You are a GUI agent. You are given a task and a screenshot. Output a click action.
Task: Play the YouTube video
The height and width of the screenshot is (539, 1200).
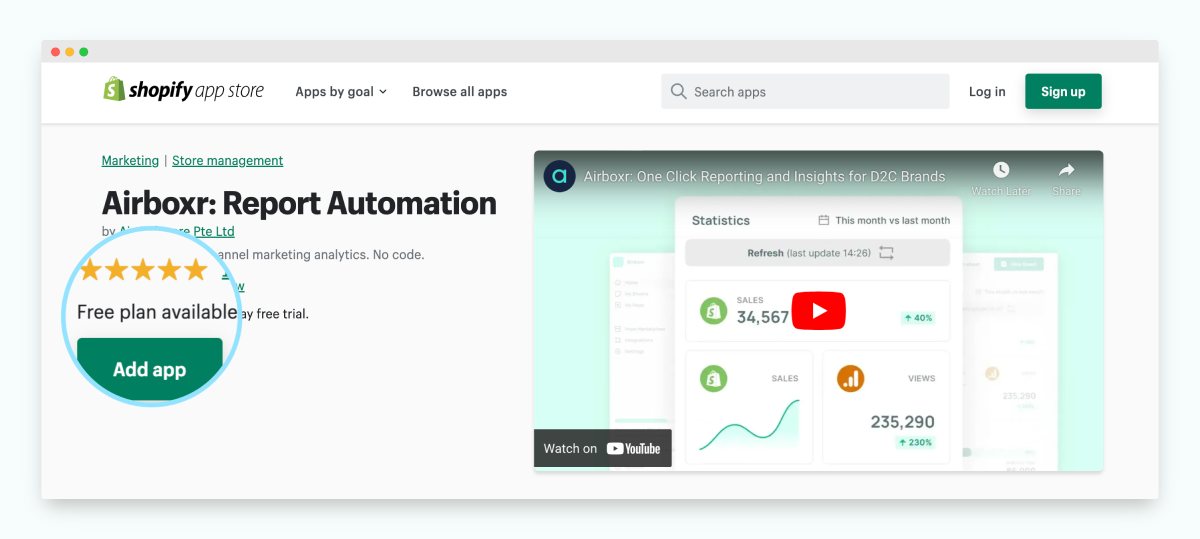click(x=819, y=310)
